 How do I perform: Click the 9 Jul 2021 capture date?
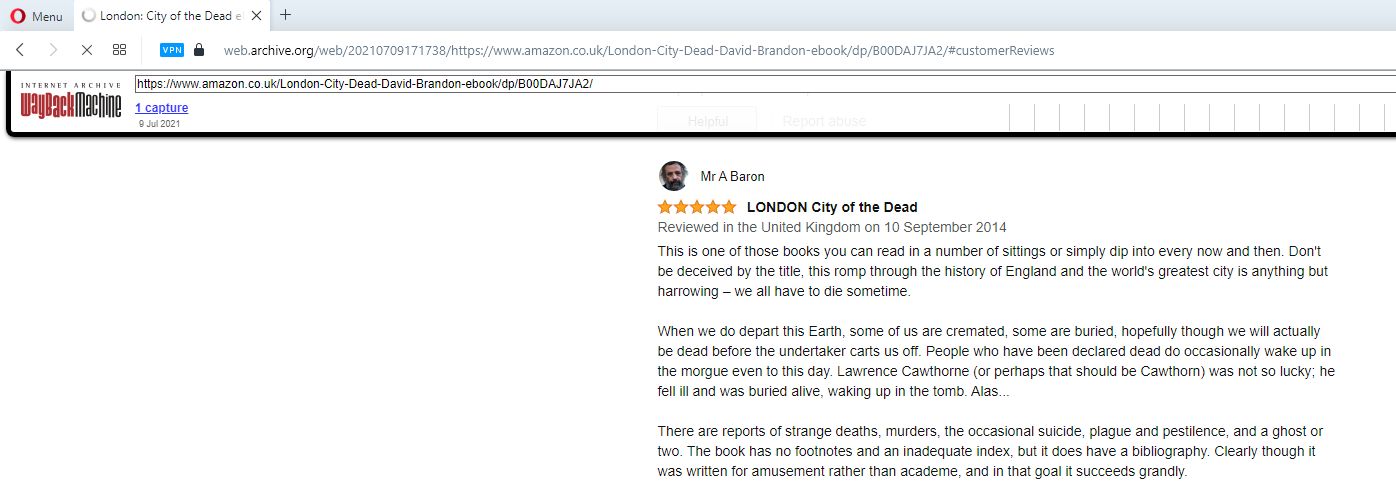(159, 124)
